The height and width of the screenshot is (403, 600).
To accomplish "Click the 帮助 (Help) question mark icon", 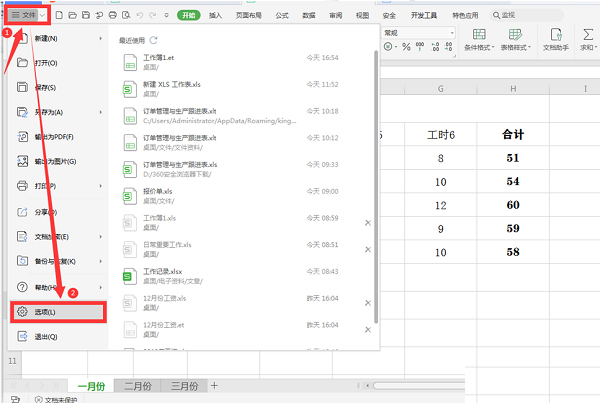I will tap(23, 286).
